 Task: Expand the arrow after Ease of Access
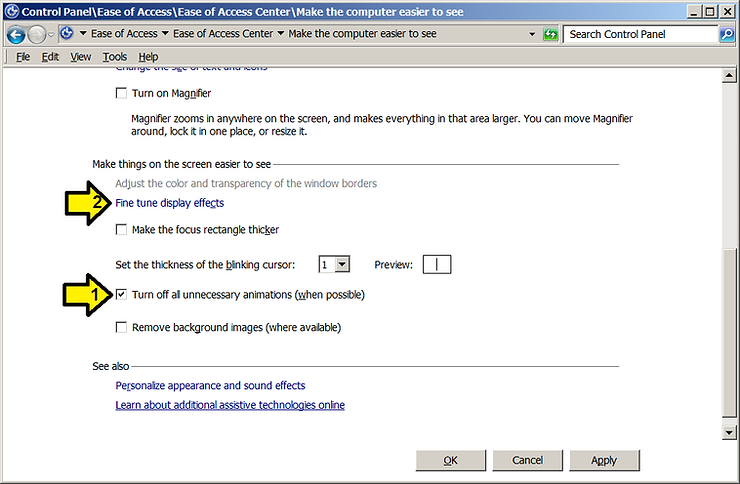(165, 33)
